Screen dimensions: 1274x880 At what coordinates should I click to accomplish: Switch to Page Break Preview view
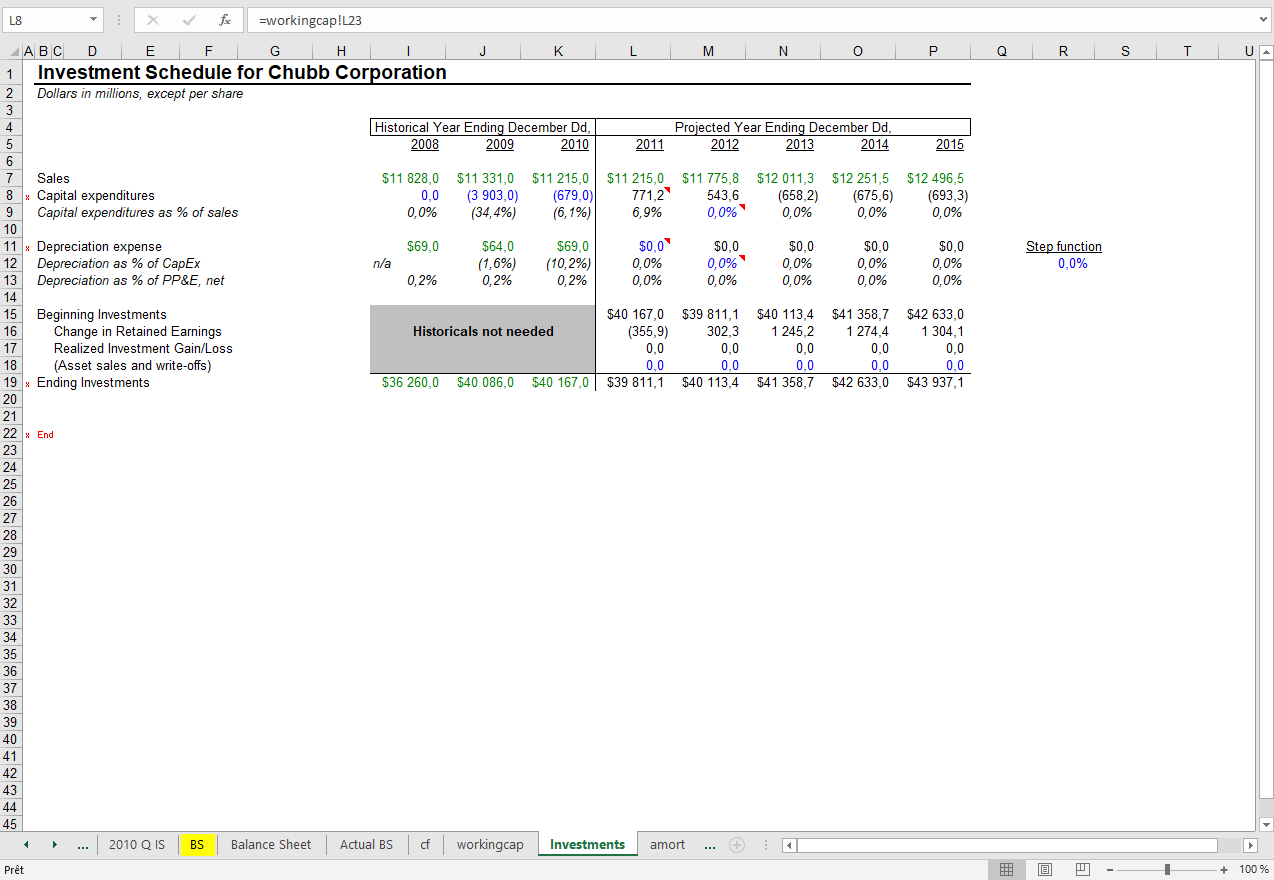pyautogui.click(x=1082, y=870)
